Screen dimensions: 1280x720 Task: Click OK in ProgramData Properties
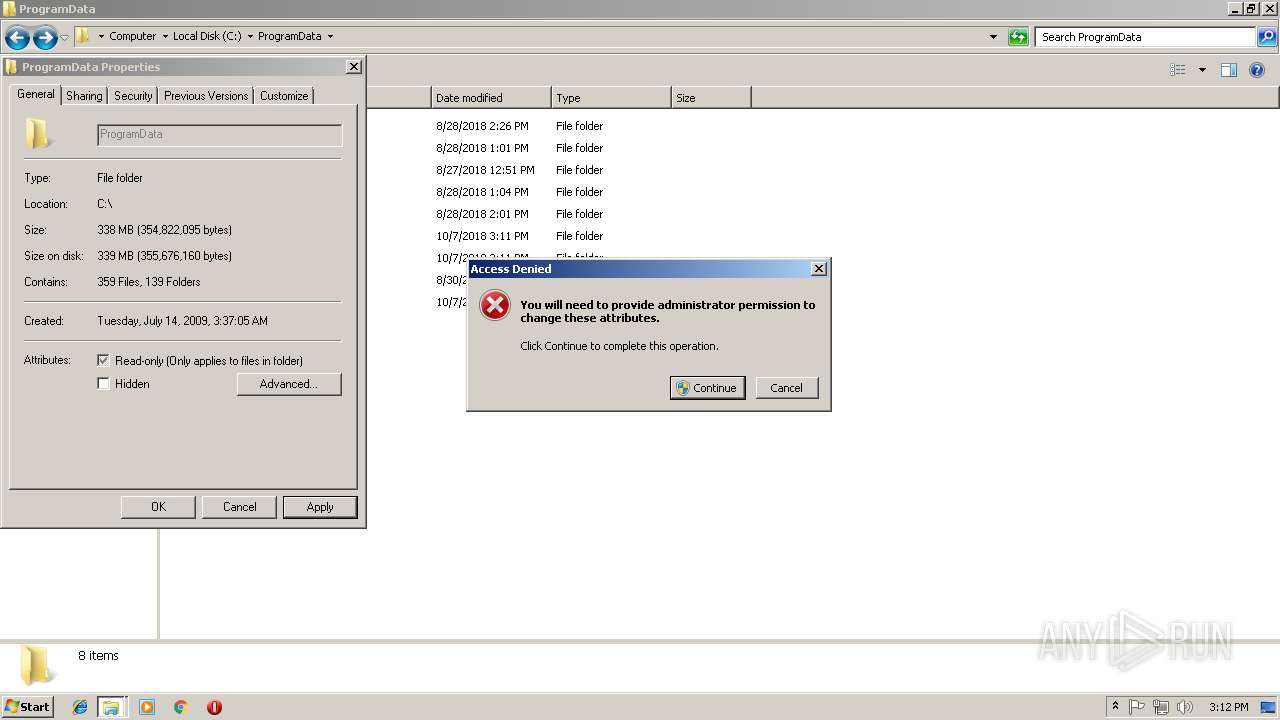click(158, 507)
